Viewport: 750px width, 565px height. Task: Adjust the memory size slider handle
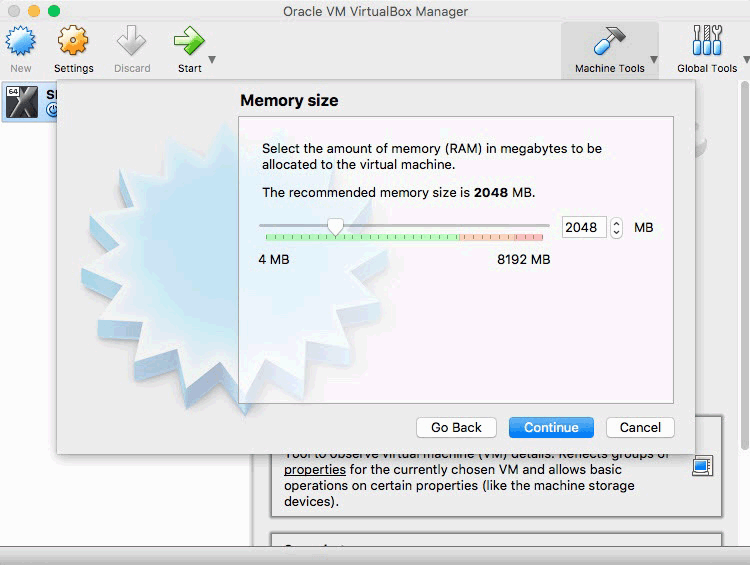click(335, 227)
